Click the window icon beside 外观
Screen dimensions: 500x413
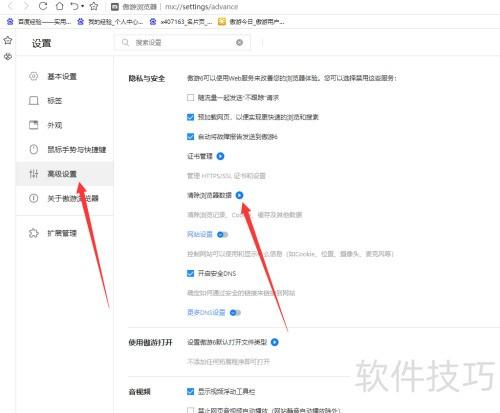point(34,125)
